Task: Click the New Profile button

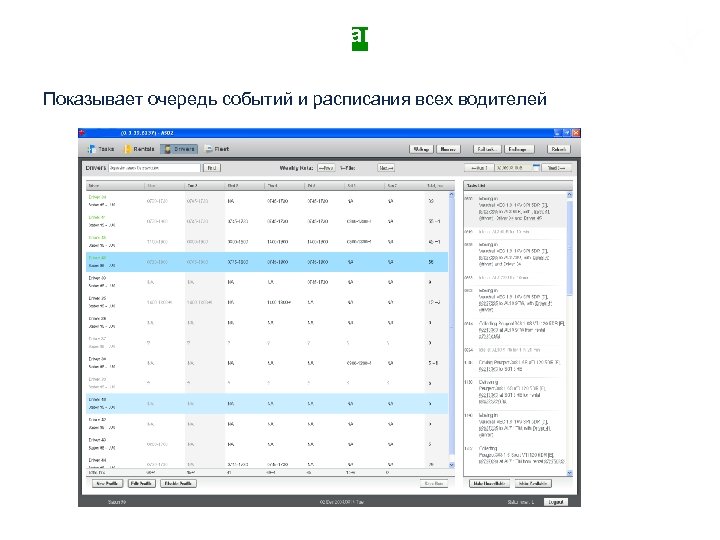Action: coord(107,484)
